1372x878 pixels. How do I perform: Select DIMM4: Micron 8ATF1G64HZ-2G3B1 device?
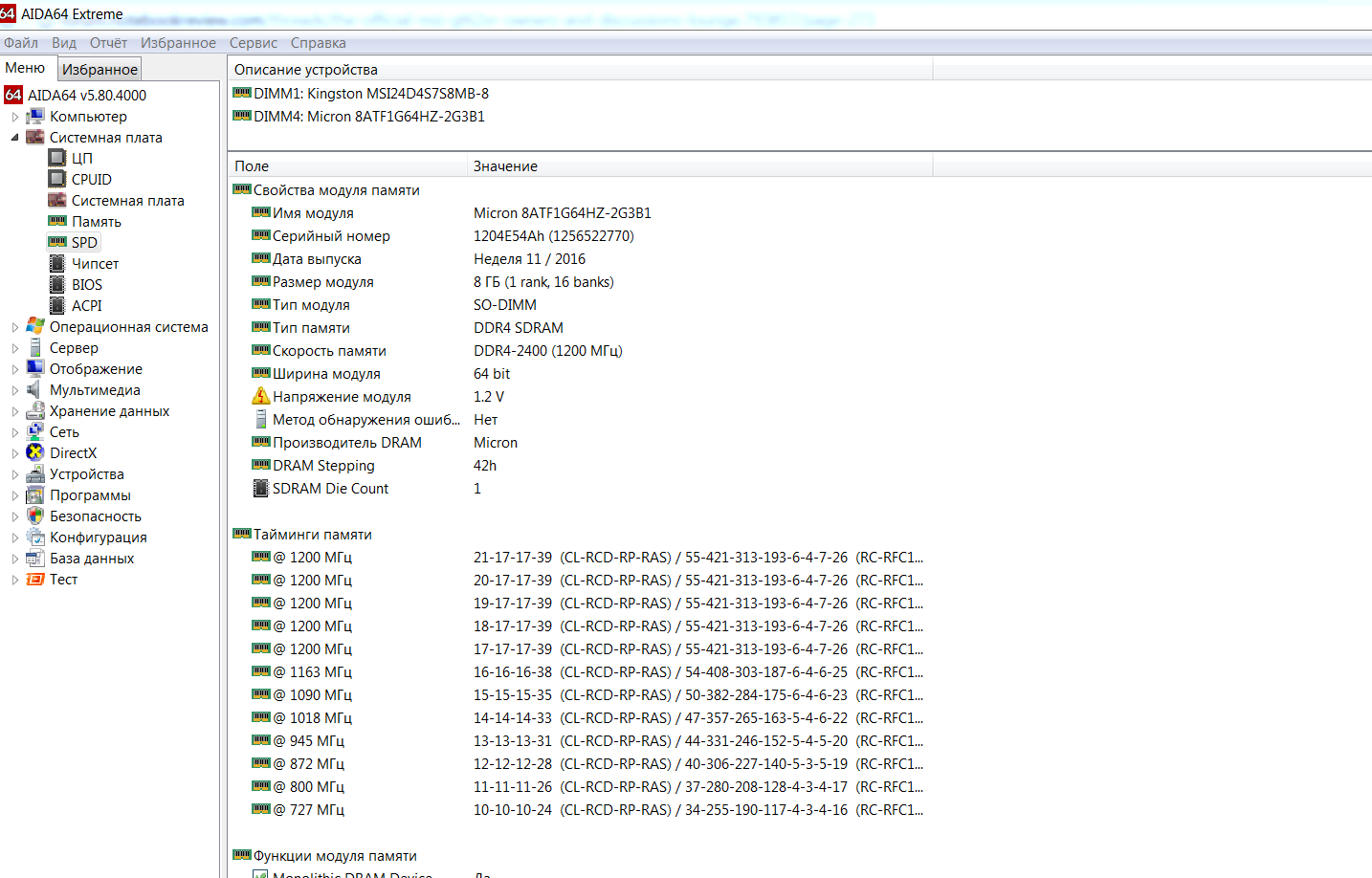pos(369,117)
